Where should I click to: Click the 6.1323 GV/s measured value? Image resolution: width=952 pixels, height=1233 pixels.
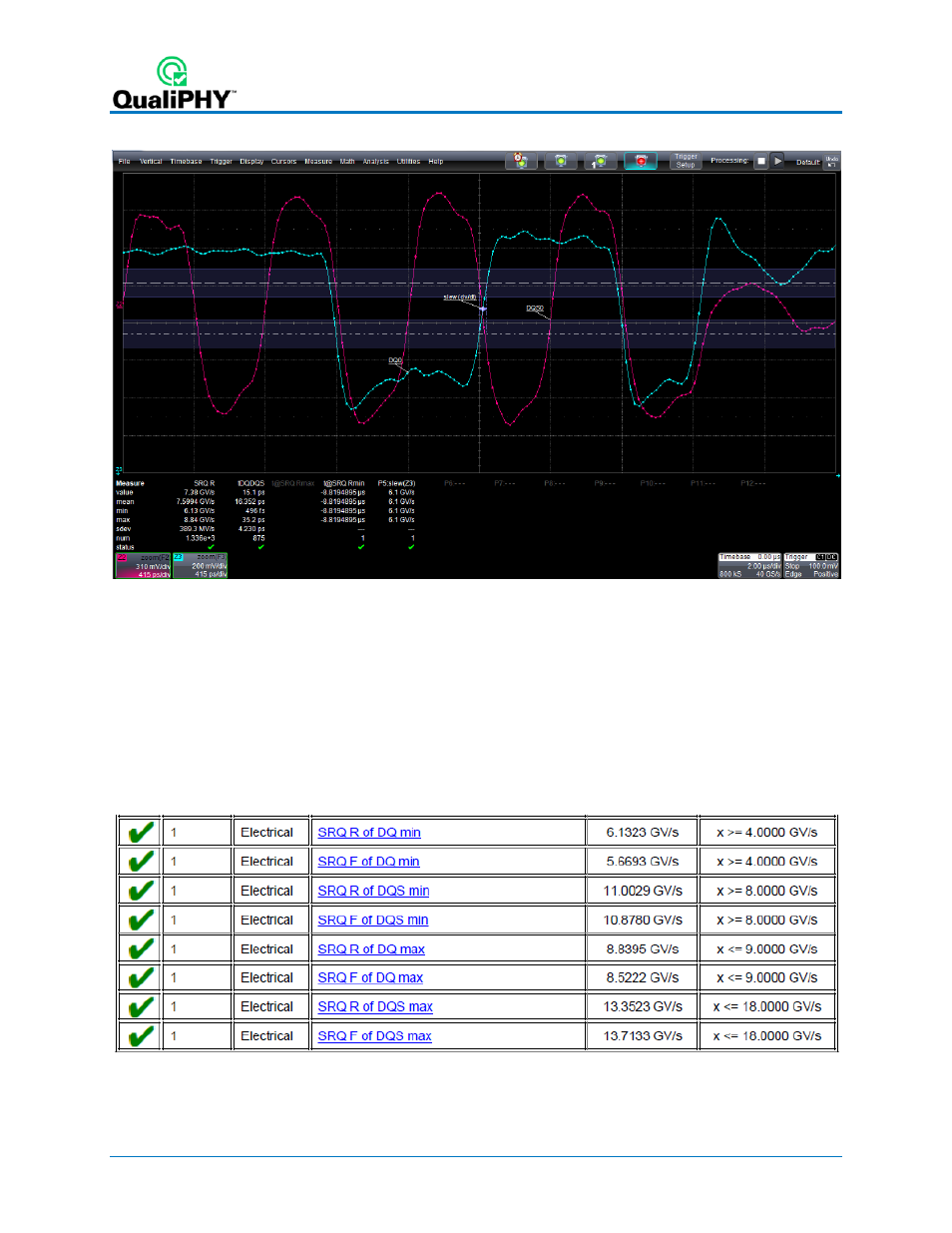point(643,833)
